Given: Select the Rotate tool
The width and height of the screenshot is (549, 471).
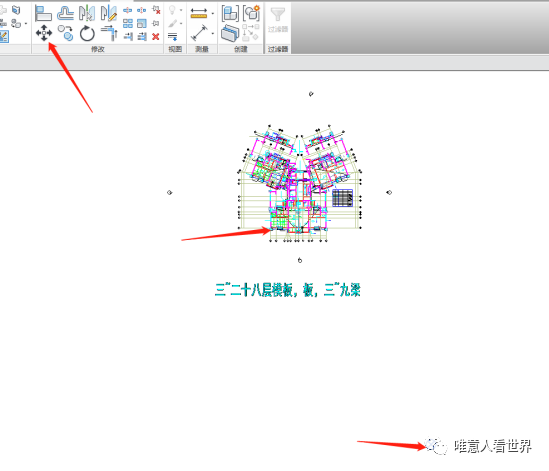Looking at the screenshot, I should (87, 34).
